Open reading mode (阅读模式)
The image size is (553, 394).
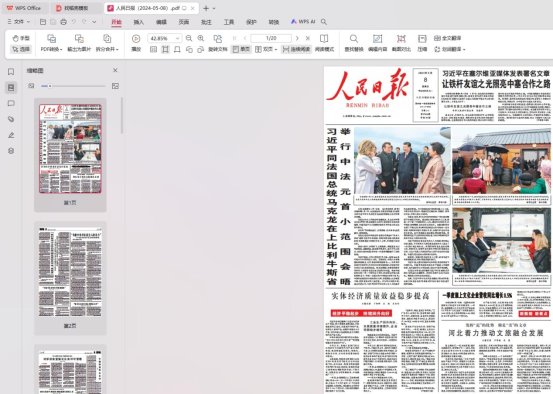324,43
